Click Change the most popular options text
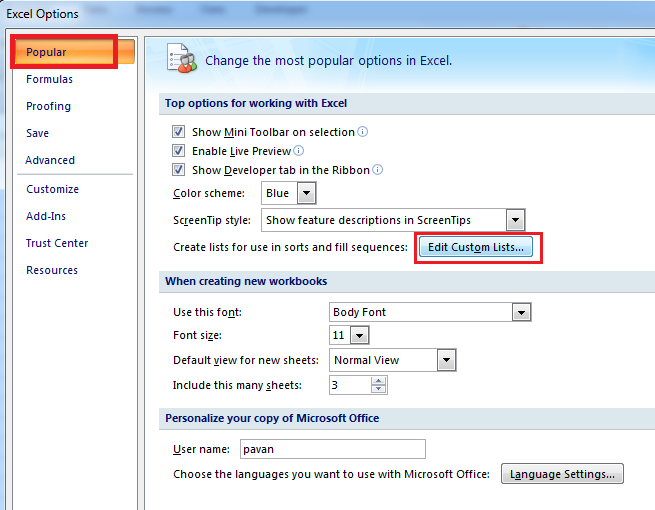This screenshot has height=510, width=655. (328, 61)
